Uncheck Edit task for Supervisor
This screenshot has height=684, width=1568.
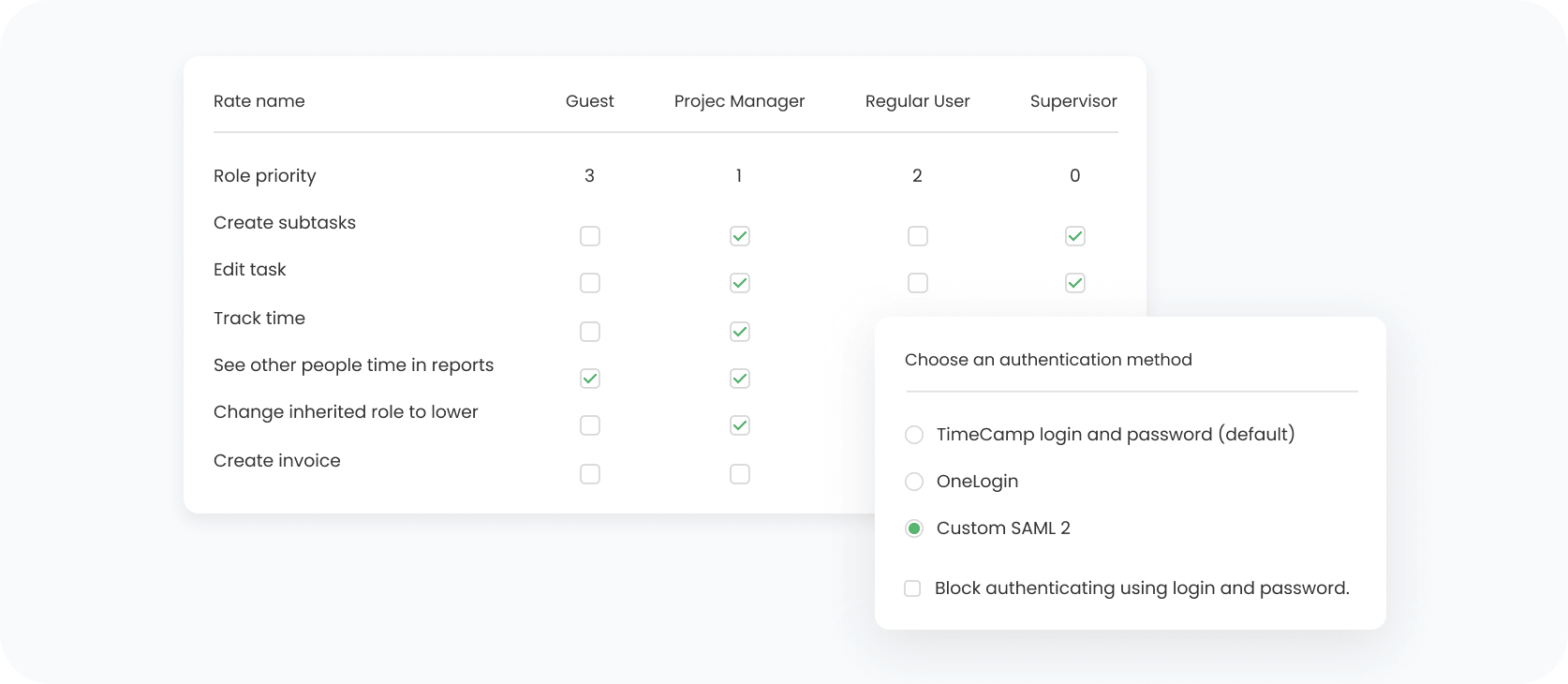(x=1075, y=283)
